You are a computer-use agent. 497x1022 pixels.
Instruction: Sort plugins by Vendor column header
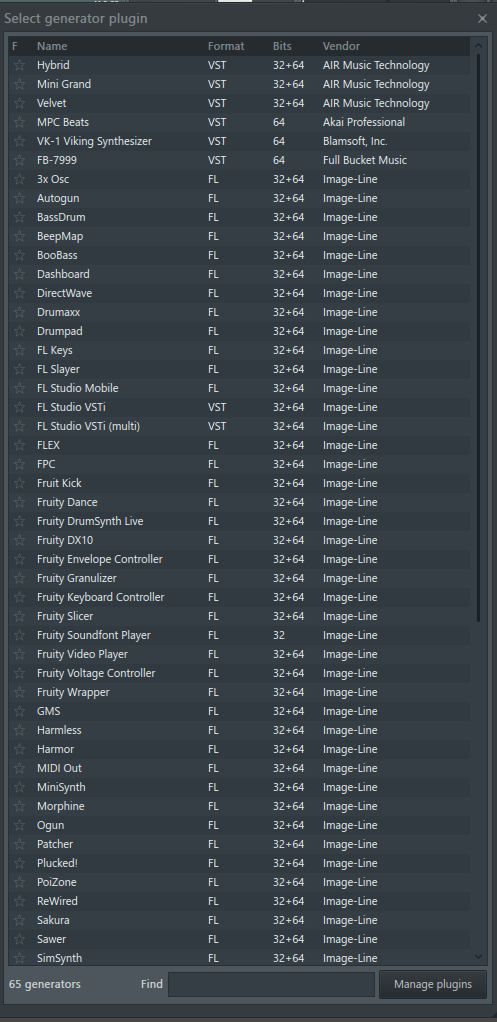341,46
